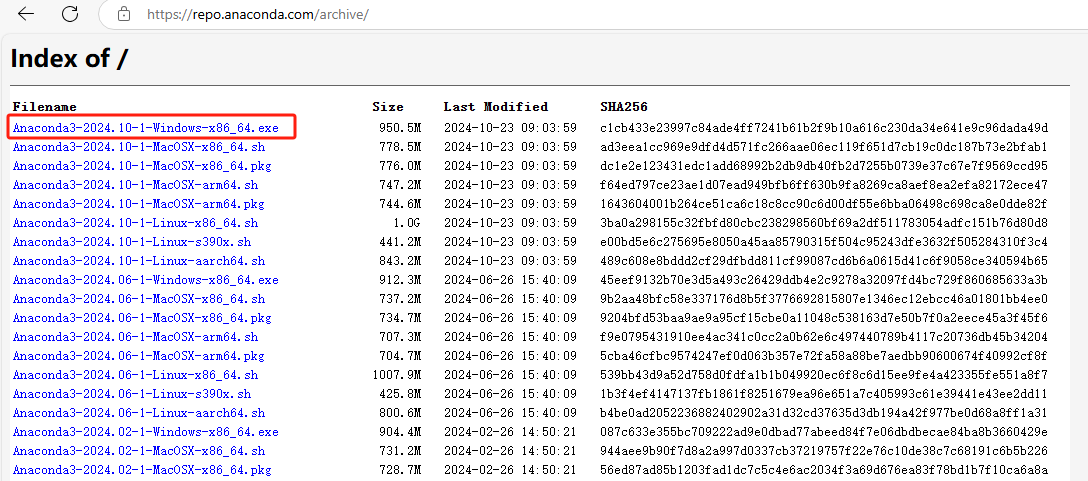Go back using the browser back arrow
1088x481 pixels.
[x=26, y=14]
